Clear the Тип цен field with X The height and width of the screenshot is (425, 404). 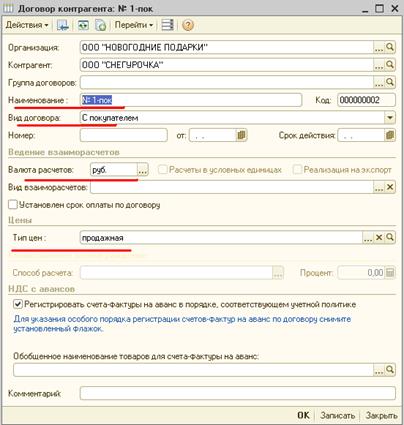pos(379,238)
